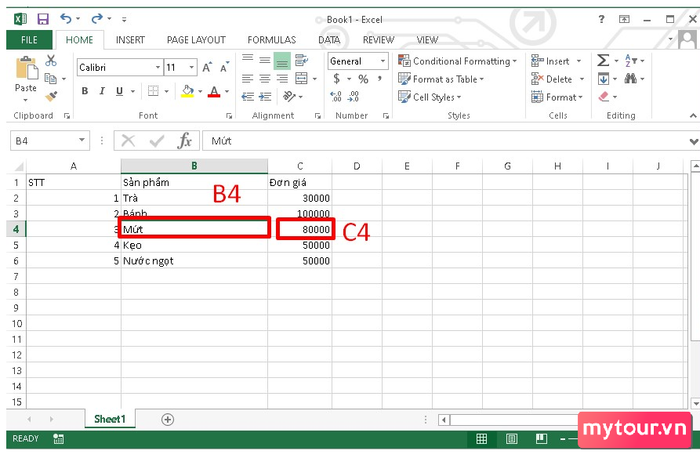Click the AutoSum sigma icon

[x=603, y=60]
